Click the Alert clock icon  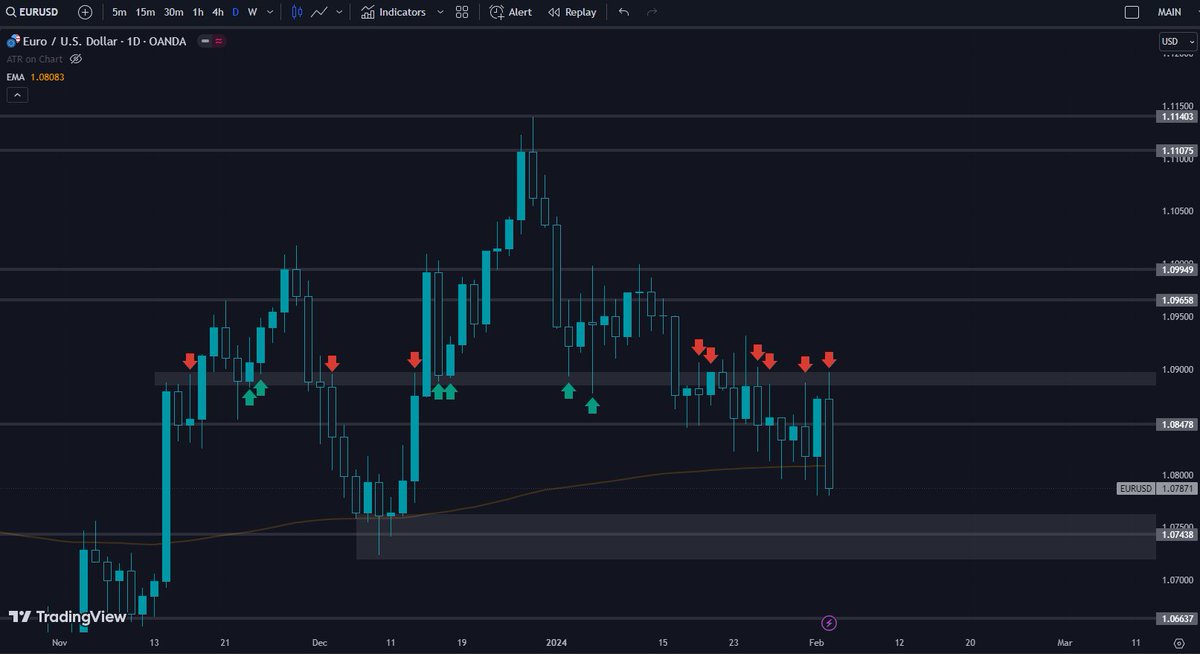pyautogui.click(x=497, y=12)
